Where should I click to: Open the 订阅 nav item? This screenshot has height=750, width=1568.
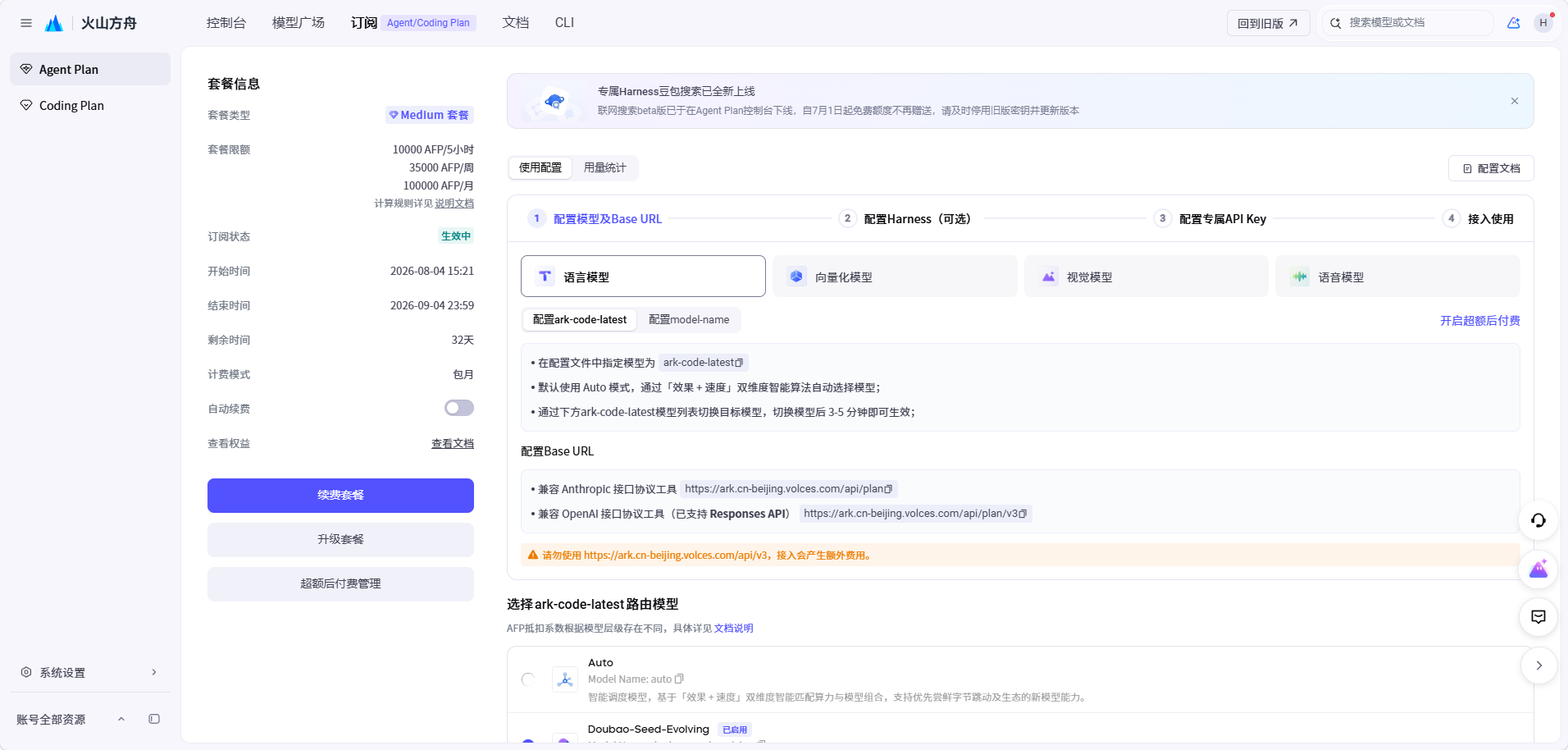[363, 23]
